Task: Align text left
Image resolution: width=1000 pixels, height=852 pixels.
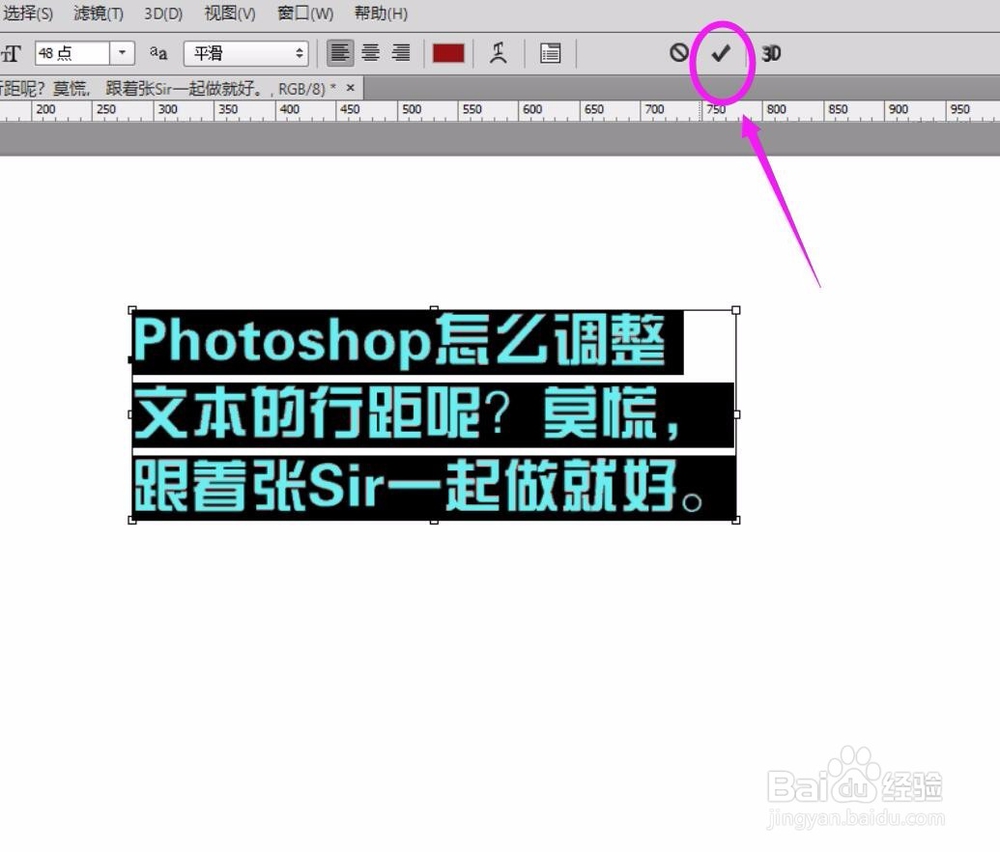Action: click(x=340, y=53)
